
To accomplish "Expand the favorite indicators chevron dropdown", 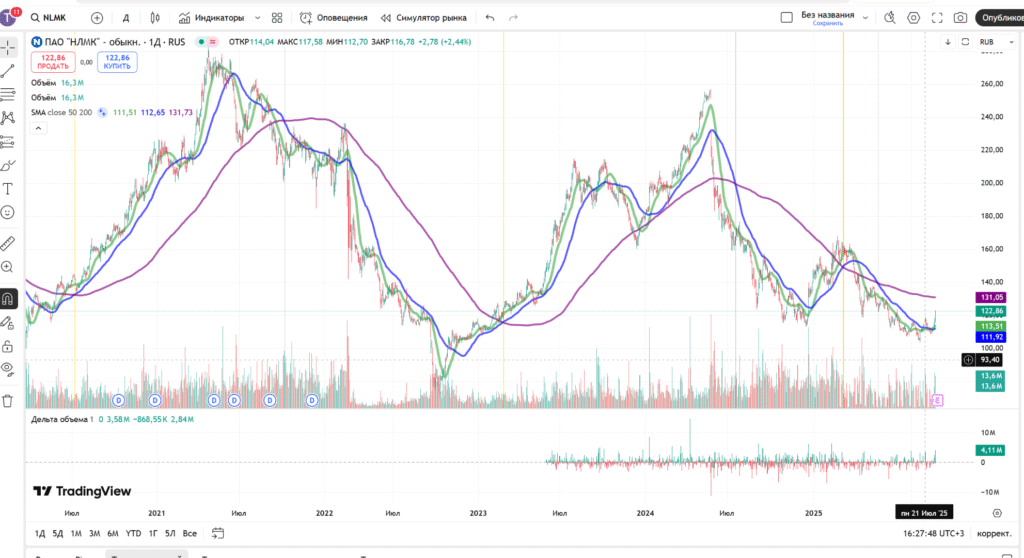I will point(257,18).
